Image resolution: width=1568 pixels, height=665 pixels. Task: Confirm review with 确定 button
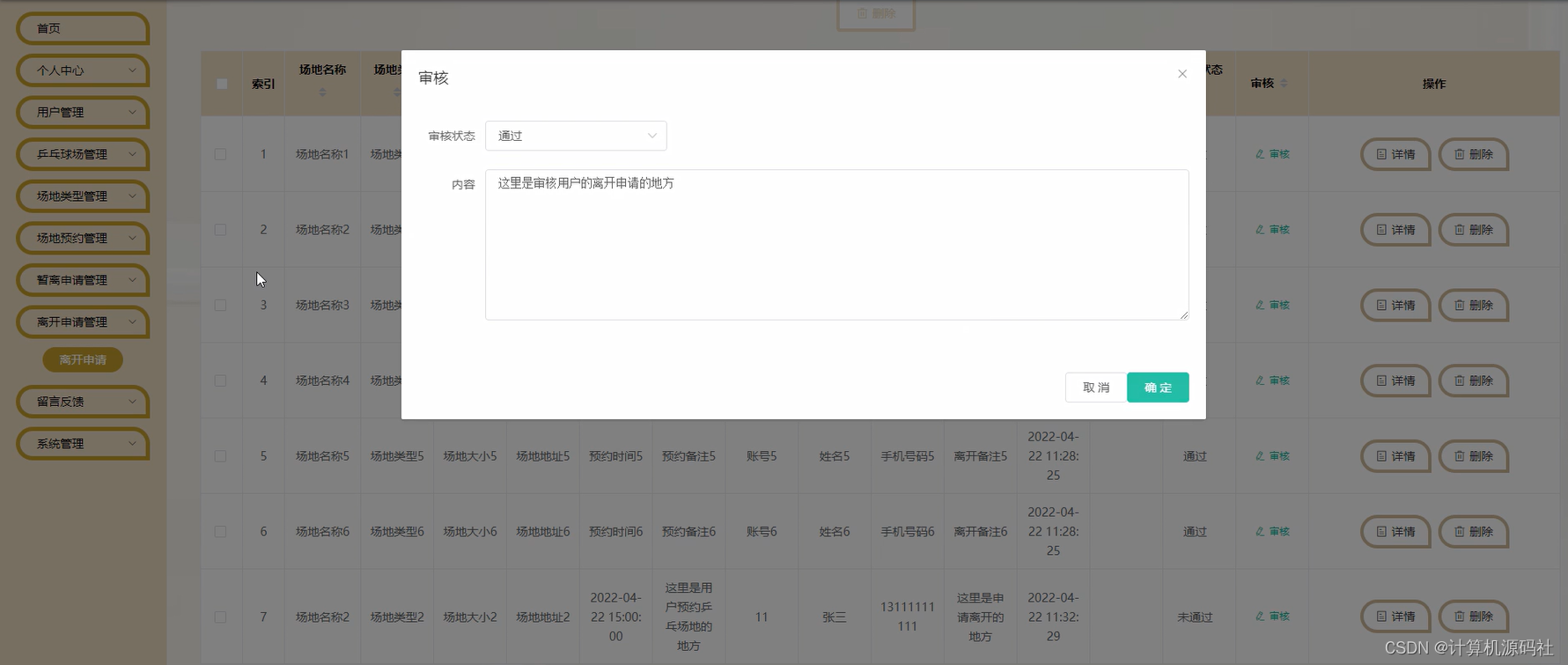click(x=1158, y=388)
